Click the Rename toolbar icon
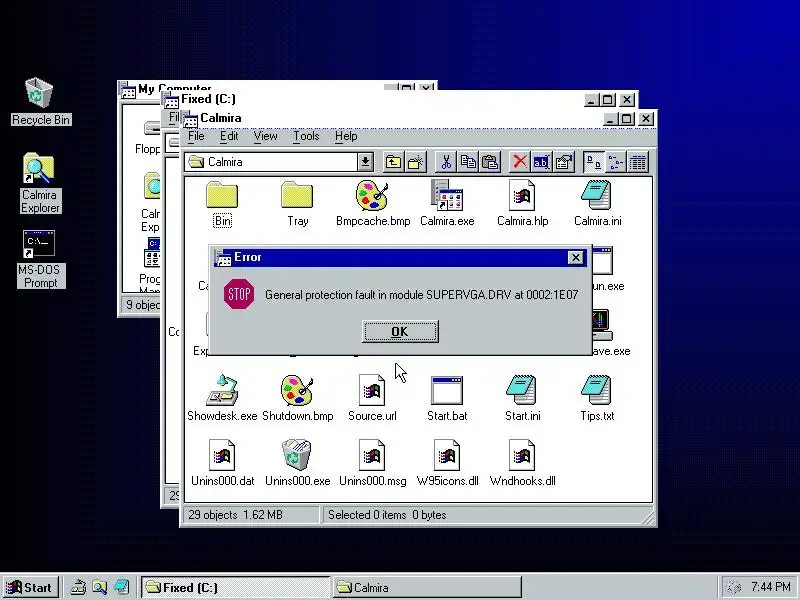This screenshot has width=800, height=600. pyautogui.click(x=541, y=162)
